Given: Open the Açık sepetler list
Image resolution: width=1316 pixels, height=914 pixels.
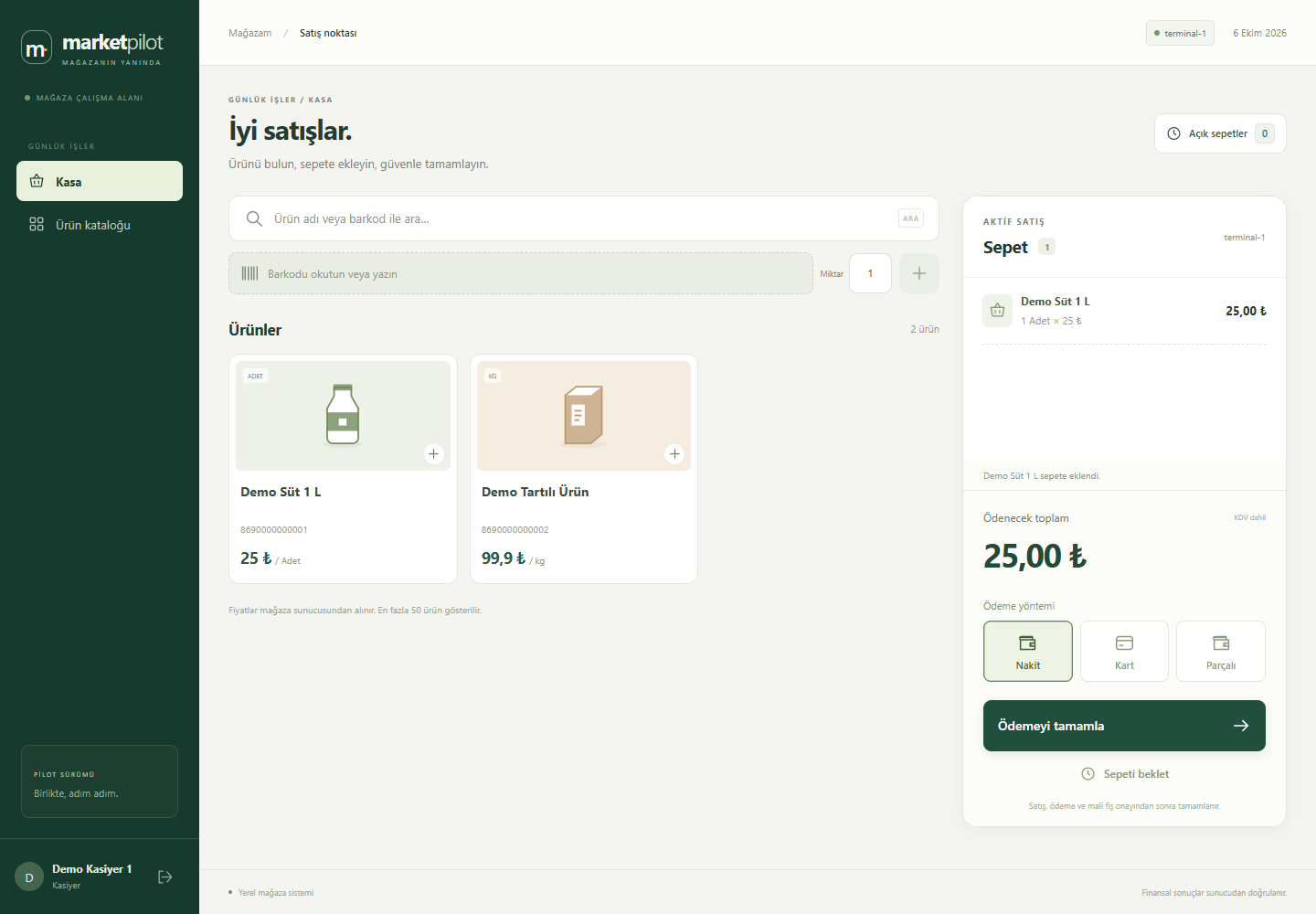Looking at the screenshot, I should tap(1220, 133).
